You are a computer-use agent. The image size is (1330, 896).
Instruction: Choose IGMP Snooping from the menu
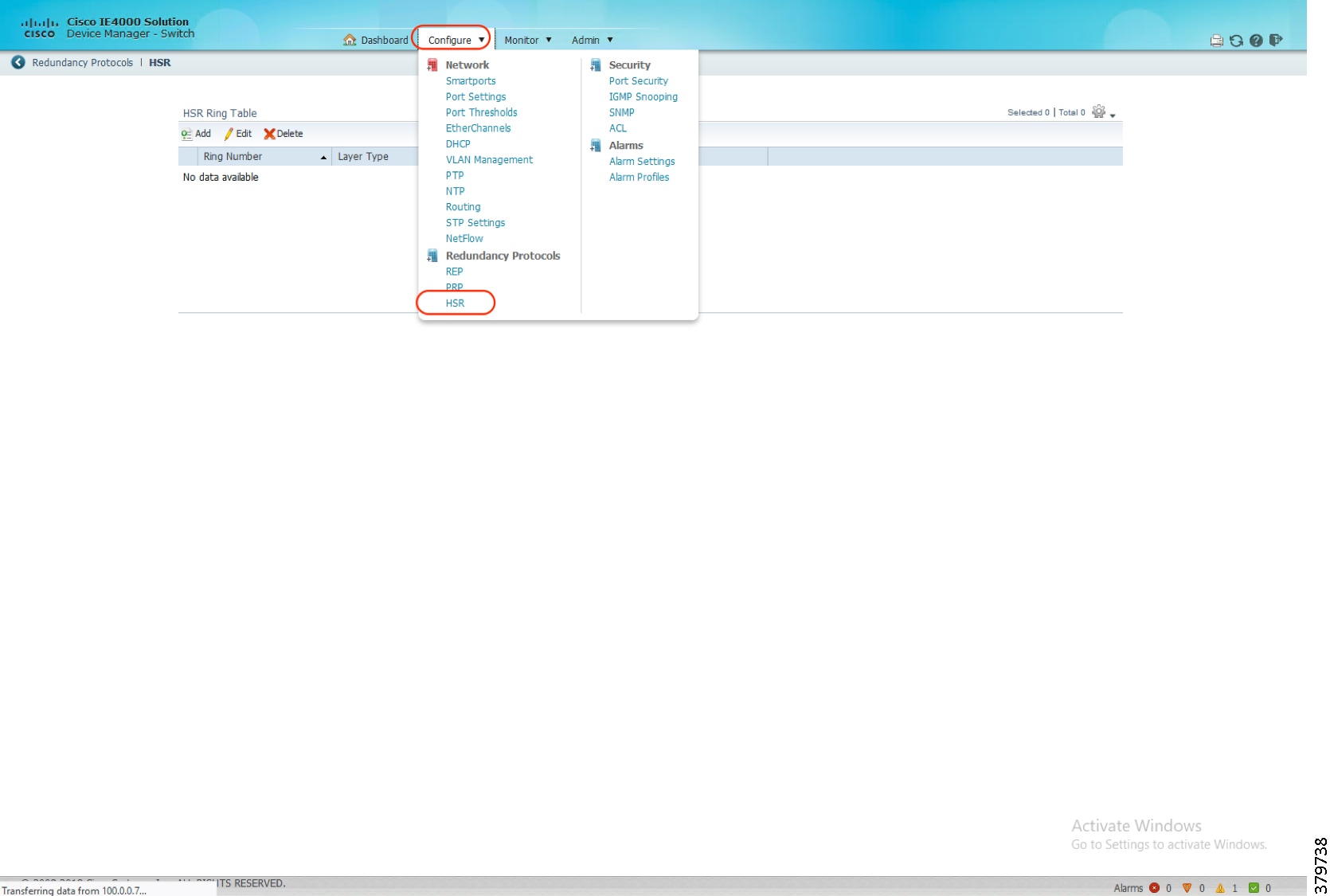pyautogui.click(x=643, y=97)
